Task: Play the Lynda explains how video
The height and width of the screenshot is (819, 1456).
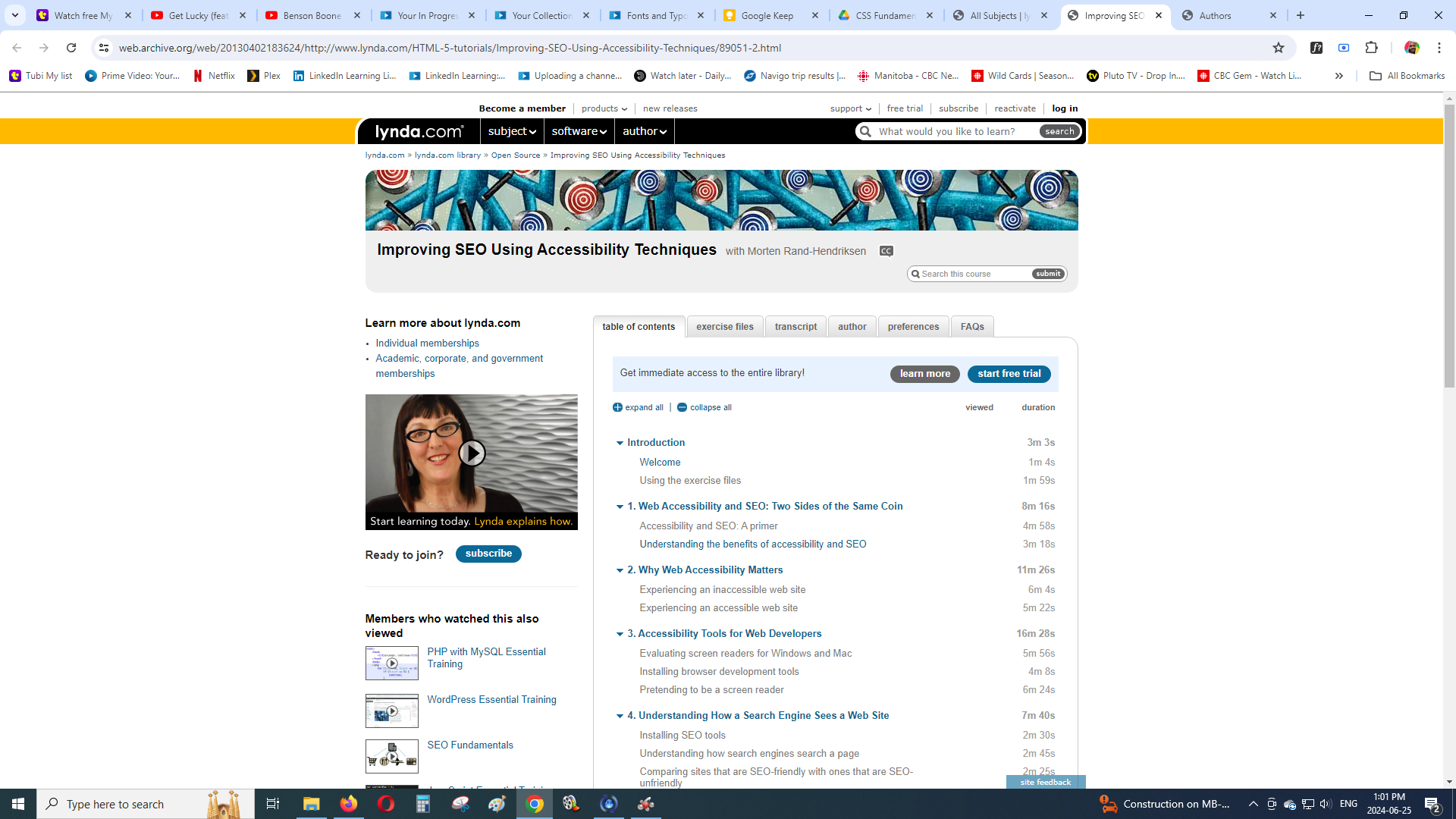Action: click(x=472, y=453)
